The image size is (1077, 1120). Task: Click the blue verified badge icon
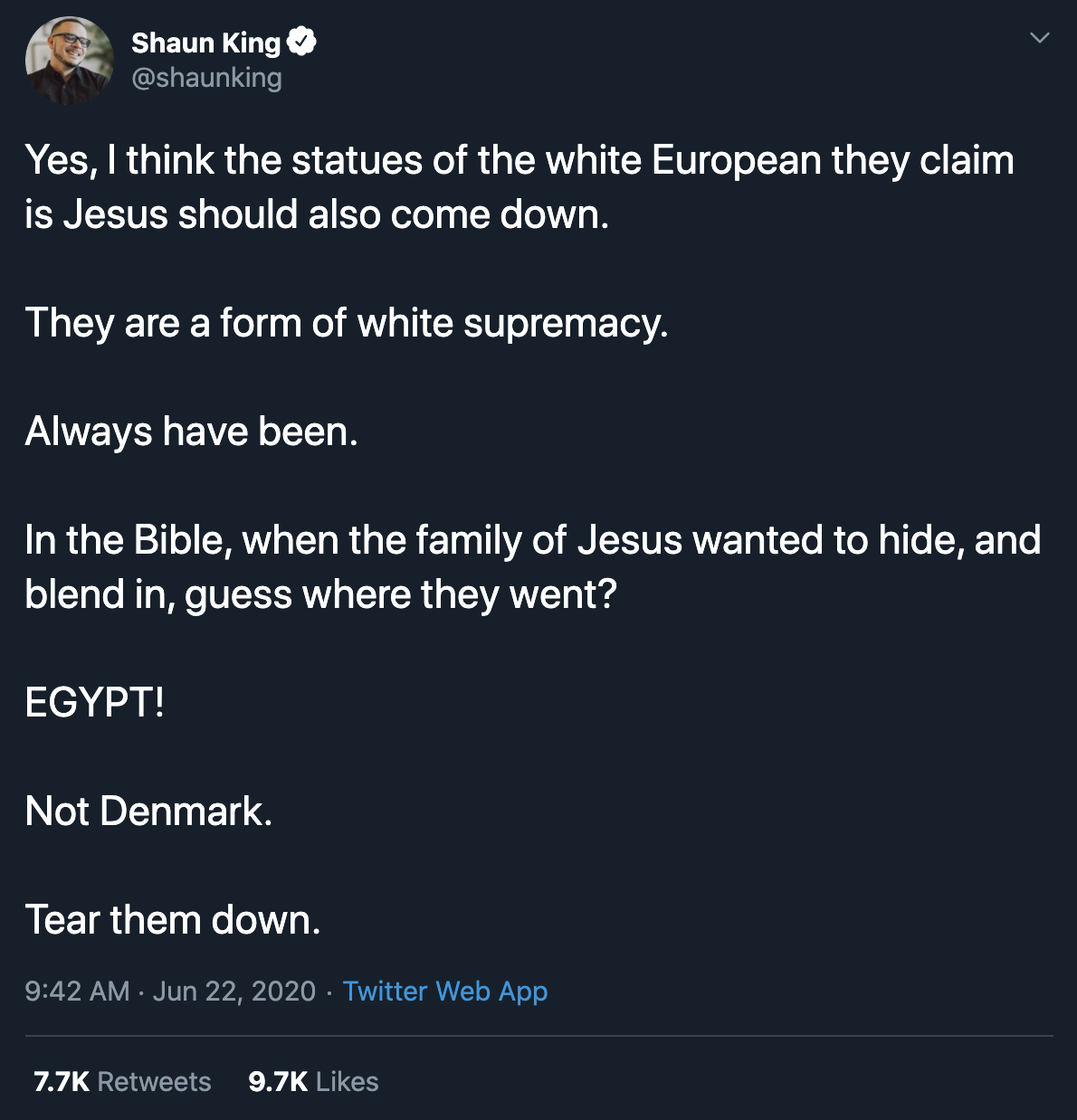(x=301, y=42)
